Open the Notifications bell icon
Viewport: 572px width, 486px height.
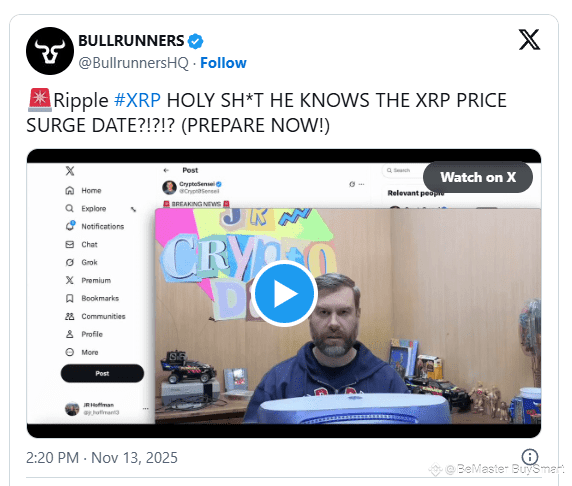point(70,226)
